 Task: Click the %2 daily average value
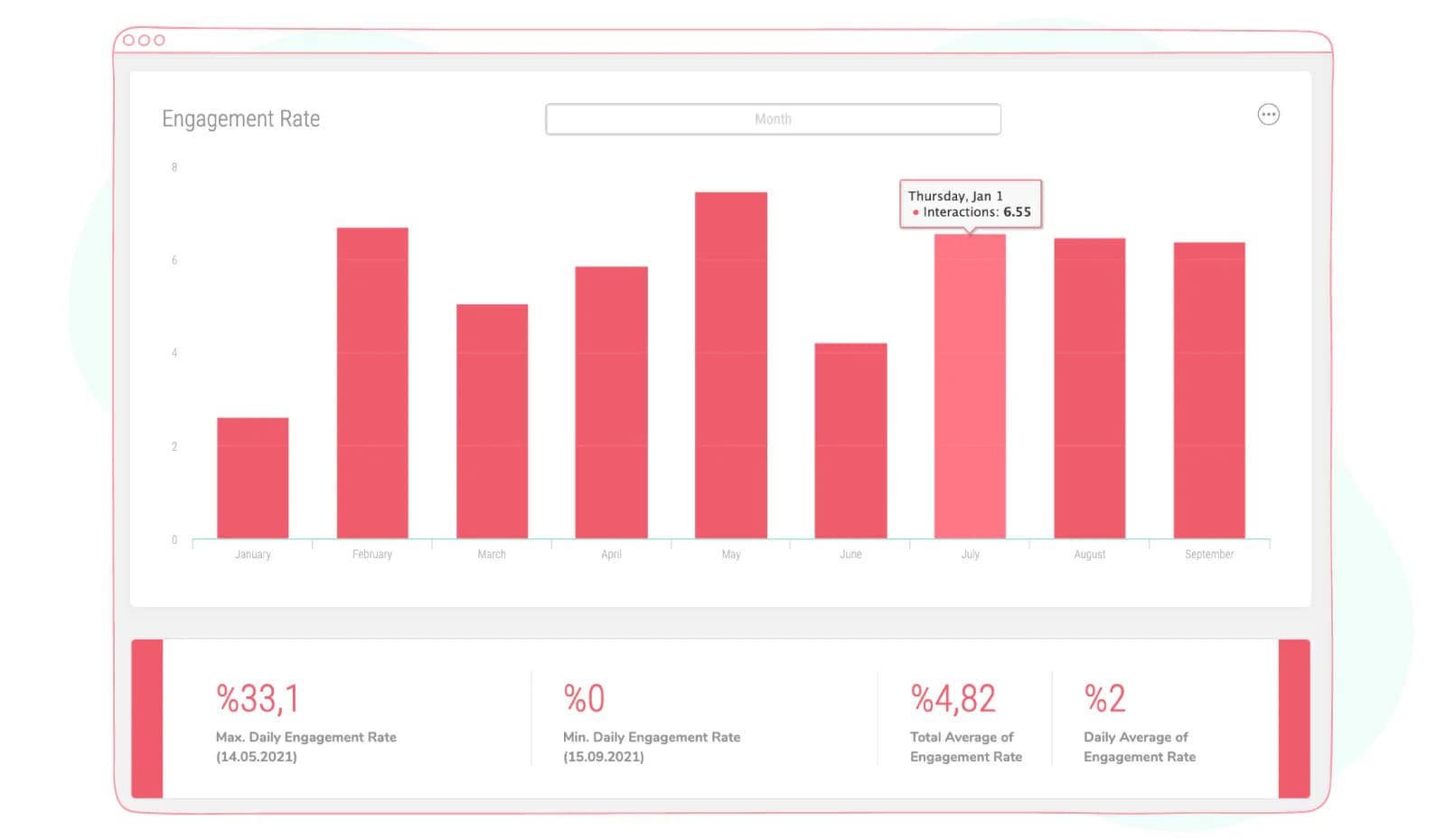pos(1104,698)
